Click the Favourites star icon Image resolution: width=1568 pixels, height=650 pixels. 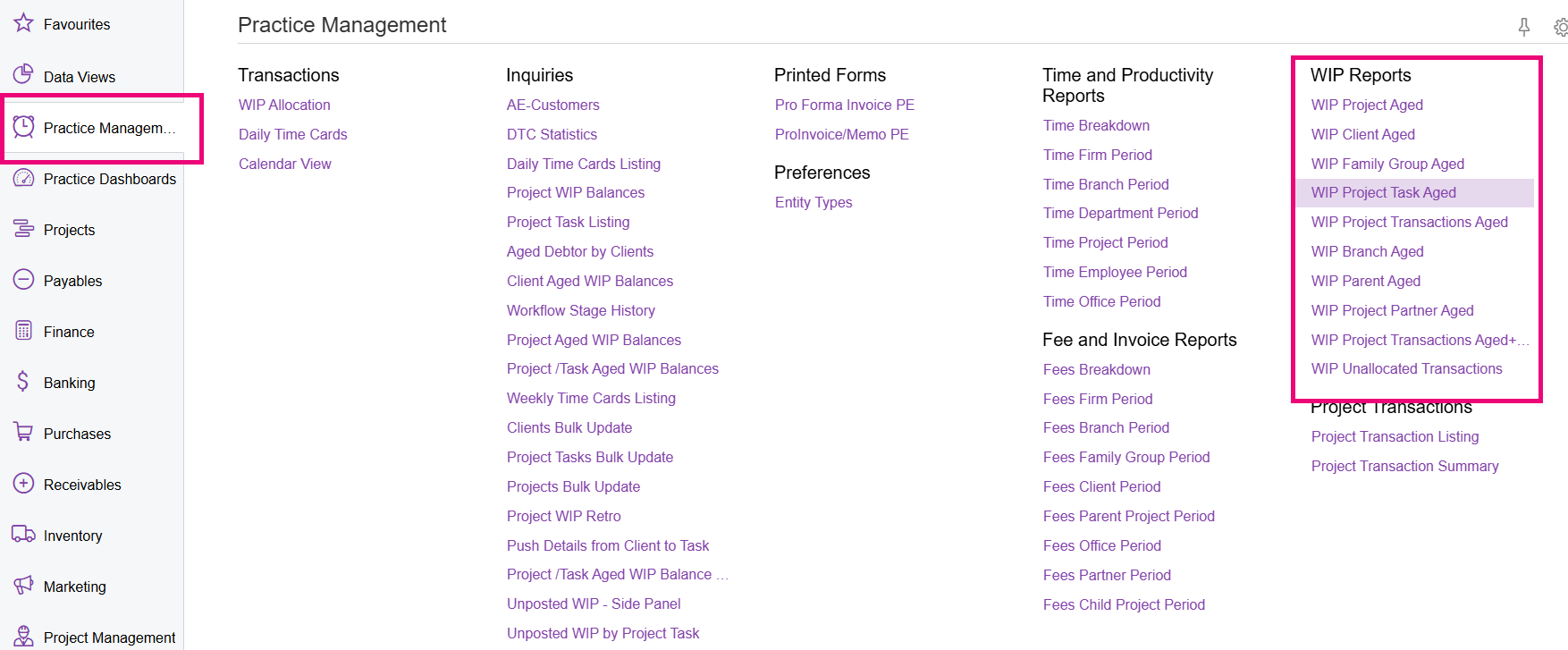pos(23,23)
